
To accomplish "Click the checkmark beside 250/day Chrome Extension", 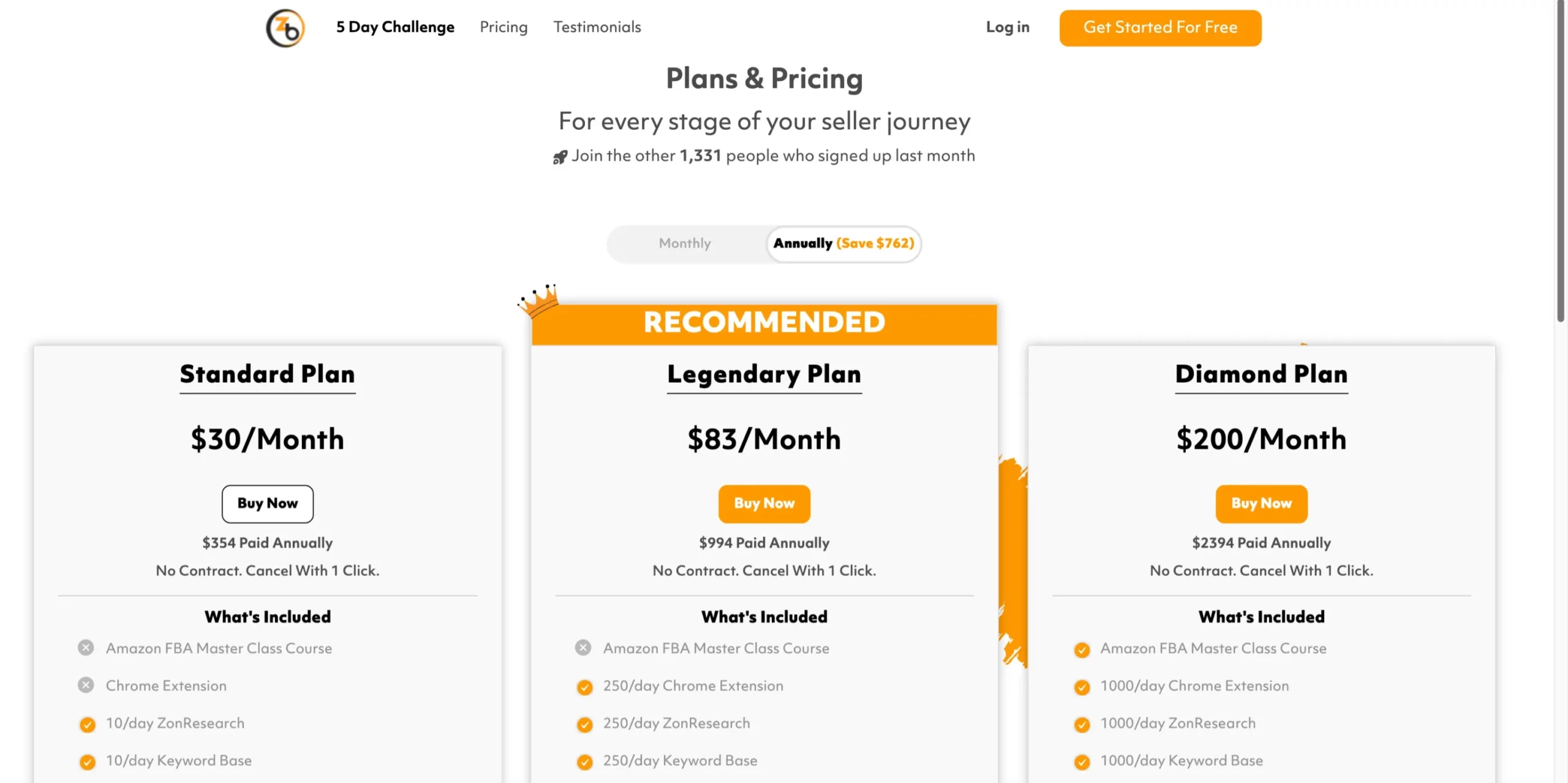I will point(584,687).
